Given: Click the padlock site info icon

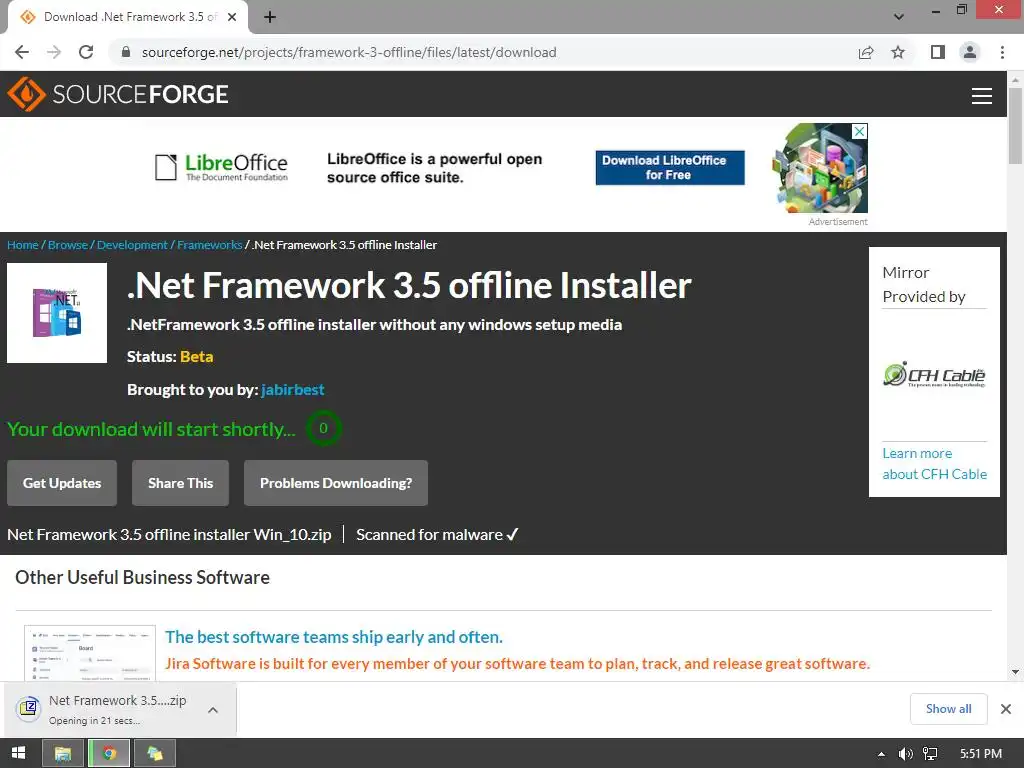Looking at the screenshot, I should 126,52.
